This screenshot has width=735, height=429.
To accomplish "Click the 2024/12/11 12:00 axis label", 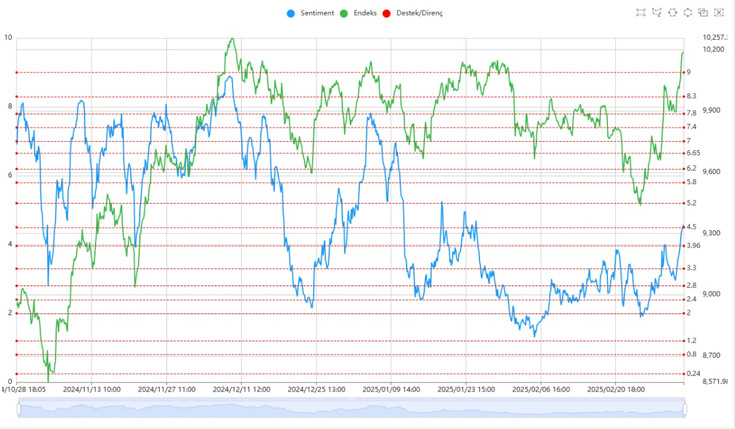I will tap(241, 390).
